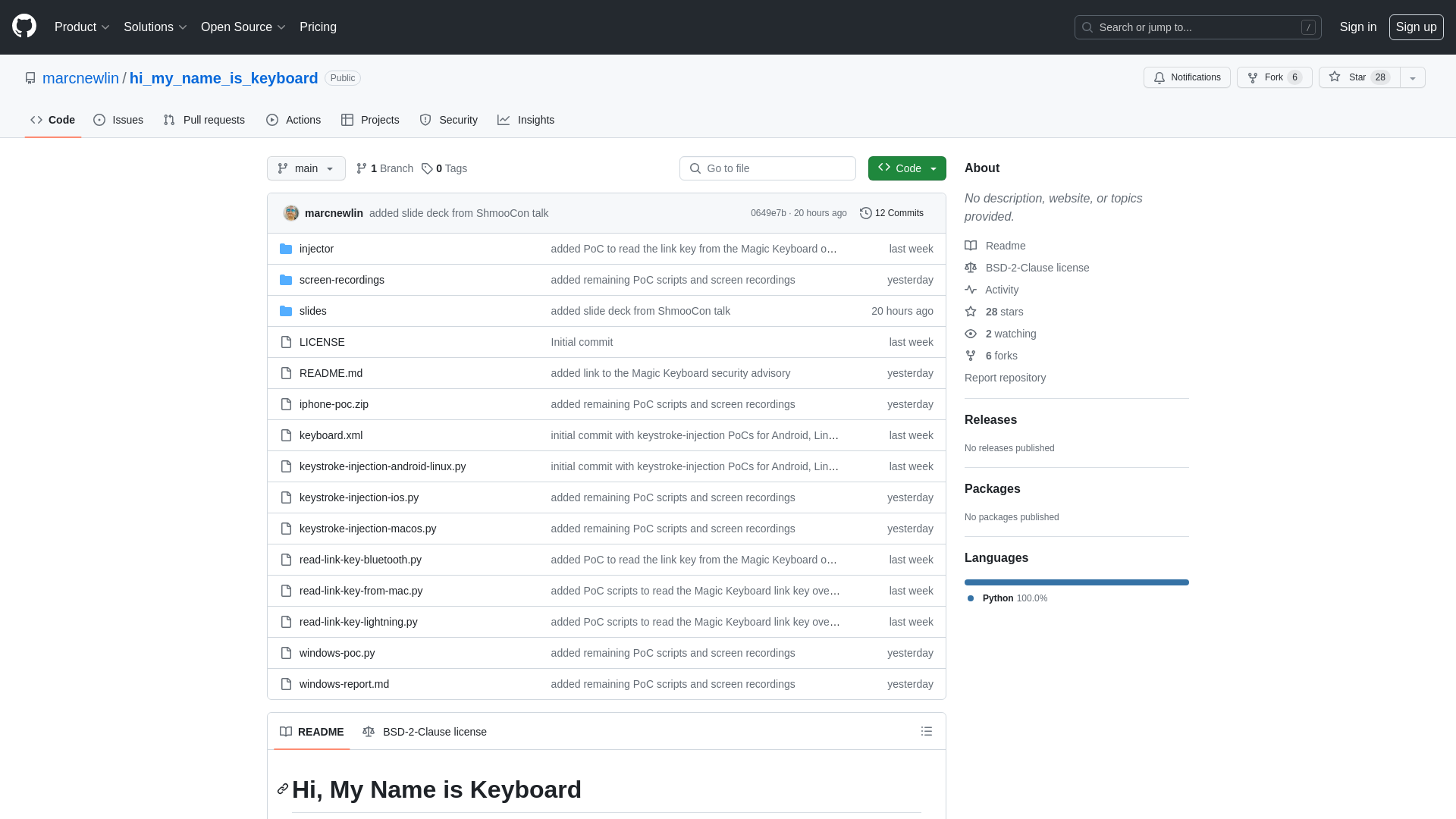This screenshot has width=1456, height=819.
Task: Click the Fork icon
Action: click(1253, 77)
